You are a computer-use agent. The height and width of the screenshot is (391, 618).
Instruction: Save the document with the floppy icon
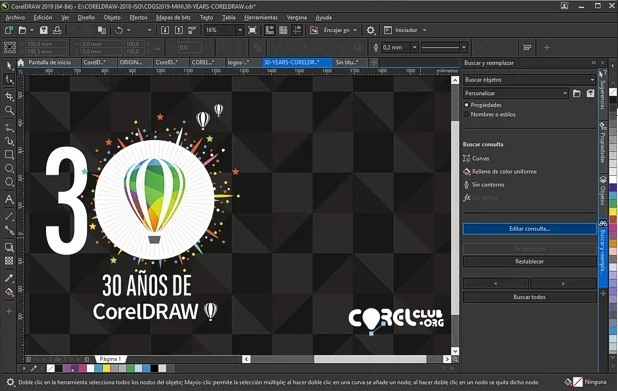click(43, 30)
